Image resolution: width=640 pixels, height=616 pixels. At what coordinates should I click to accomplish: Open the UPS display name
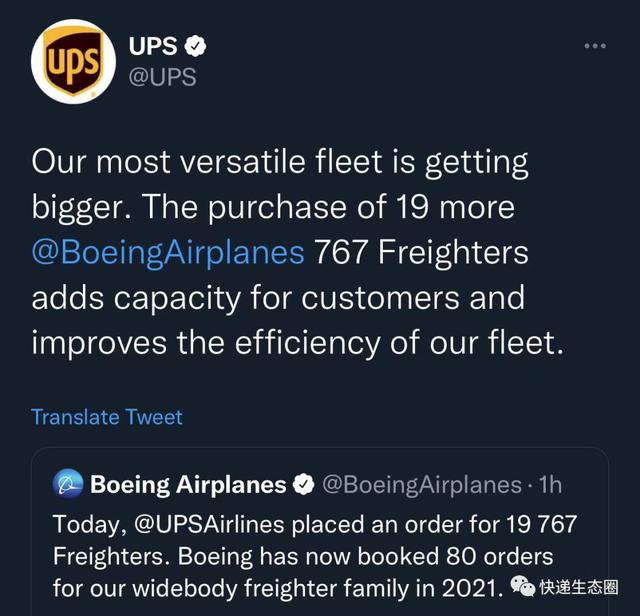point(153,45)
